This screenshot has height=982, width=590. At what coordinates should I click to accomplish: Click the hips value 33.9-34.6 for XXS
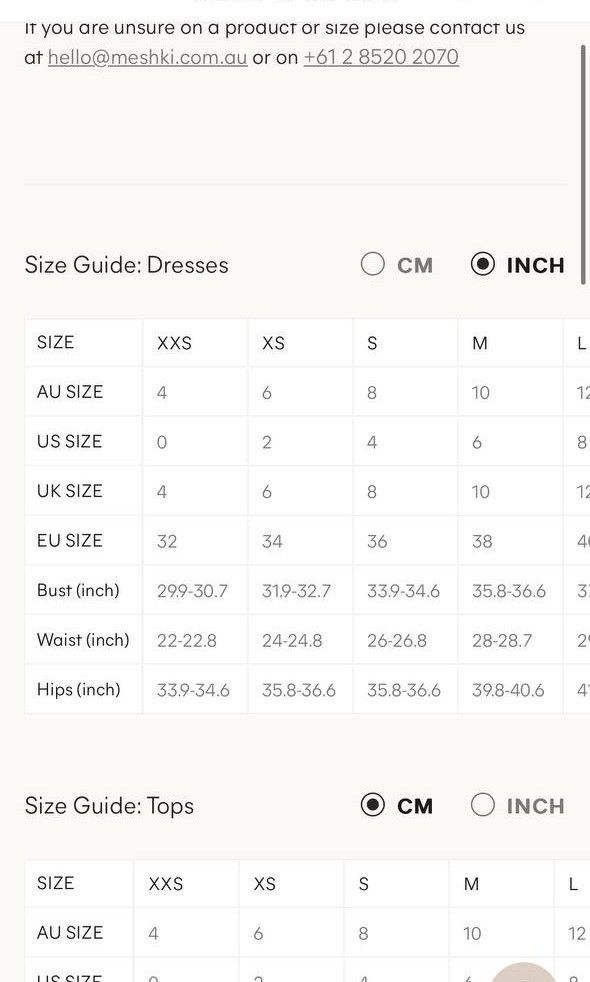click(x=193, y=690)
